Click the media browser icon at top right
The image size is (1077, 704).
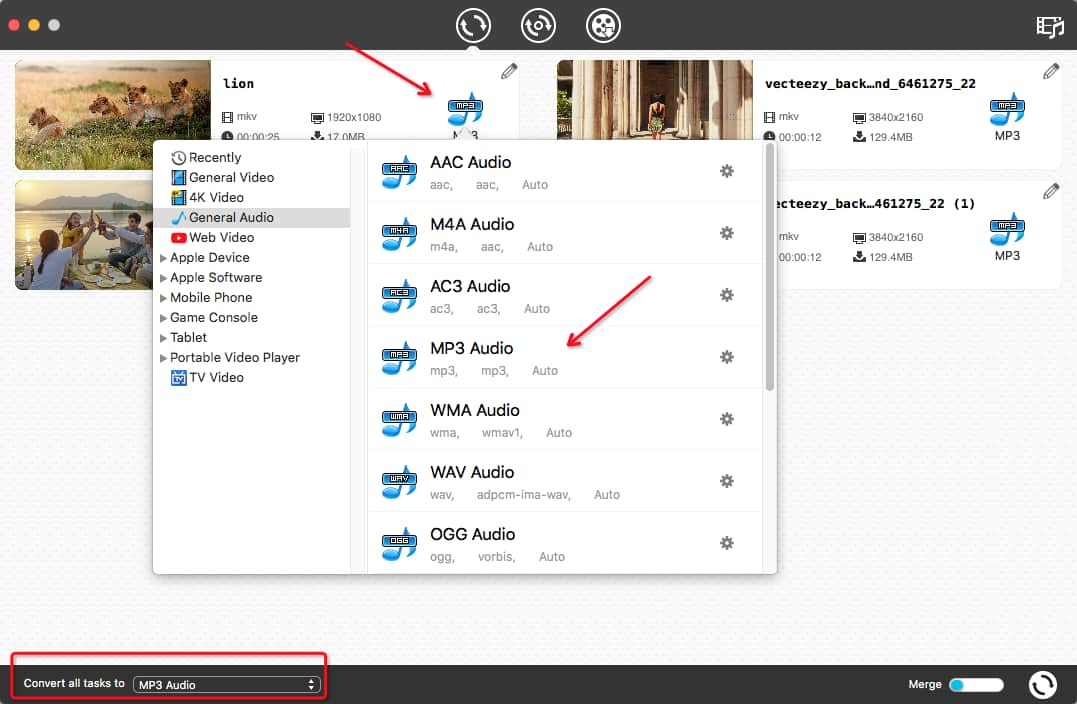point(1050,27)
